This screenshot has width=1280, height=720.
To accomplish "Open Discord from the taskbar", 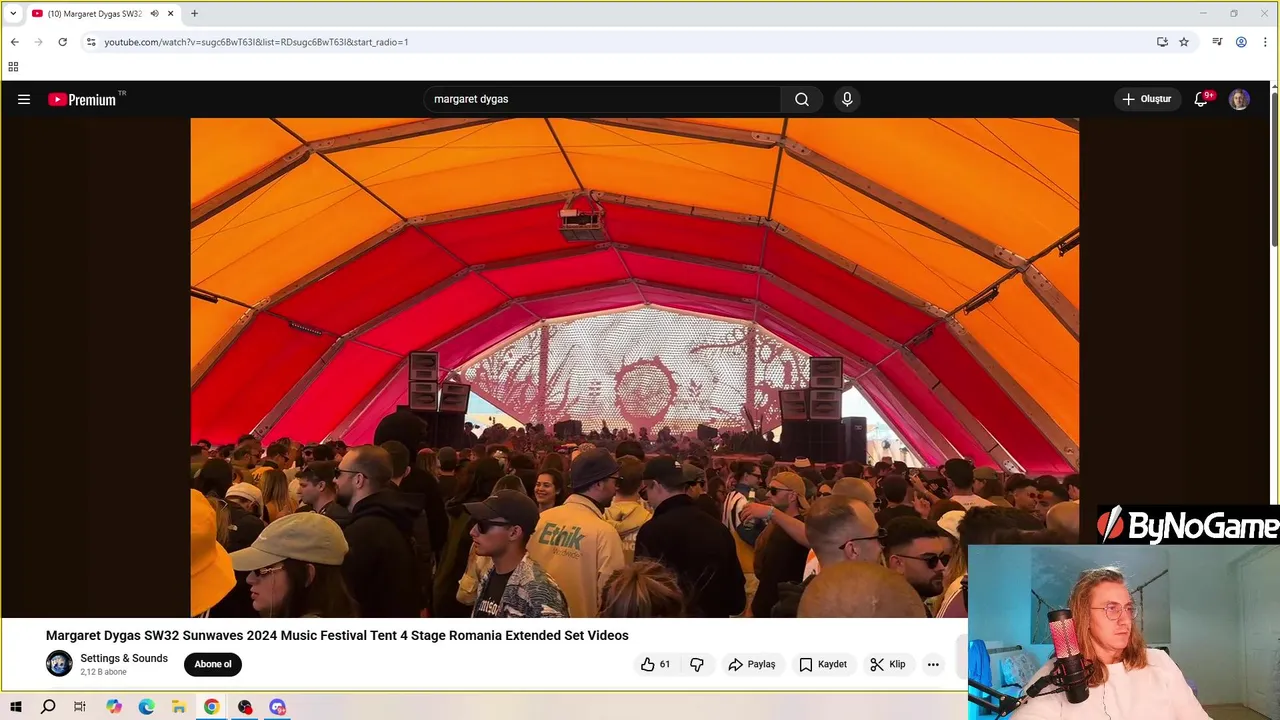I will [x=277, y=707].
